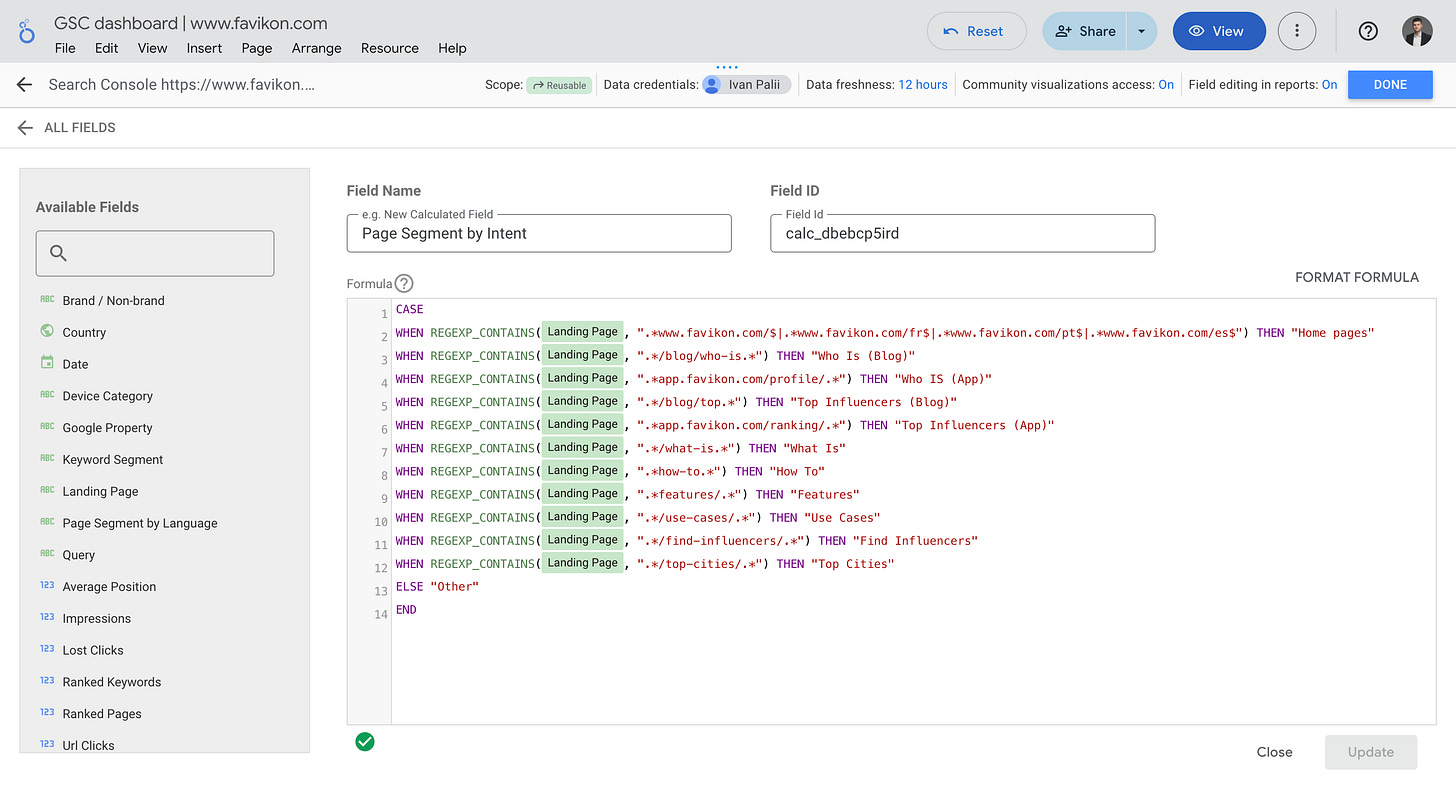Click the search magnifier in Available Fields
The width and height of the screenshot is (1456, 793).
point(58,253)
